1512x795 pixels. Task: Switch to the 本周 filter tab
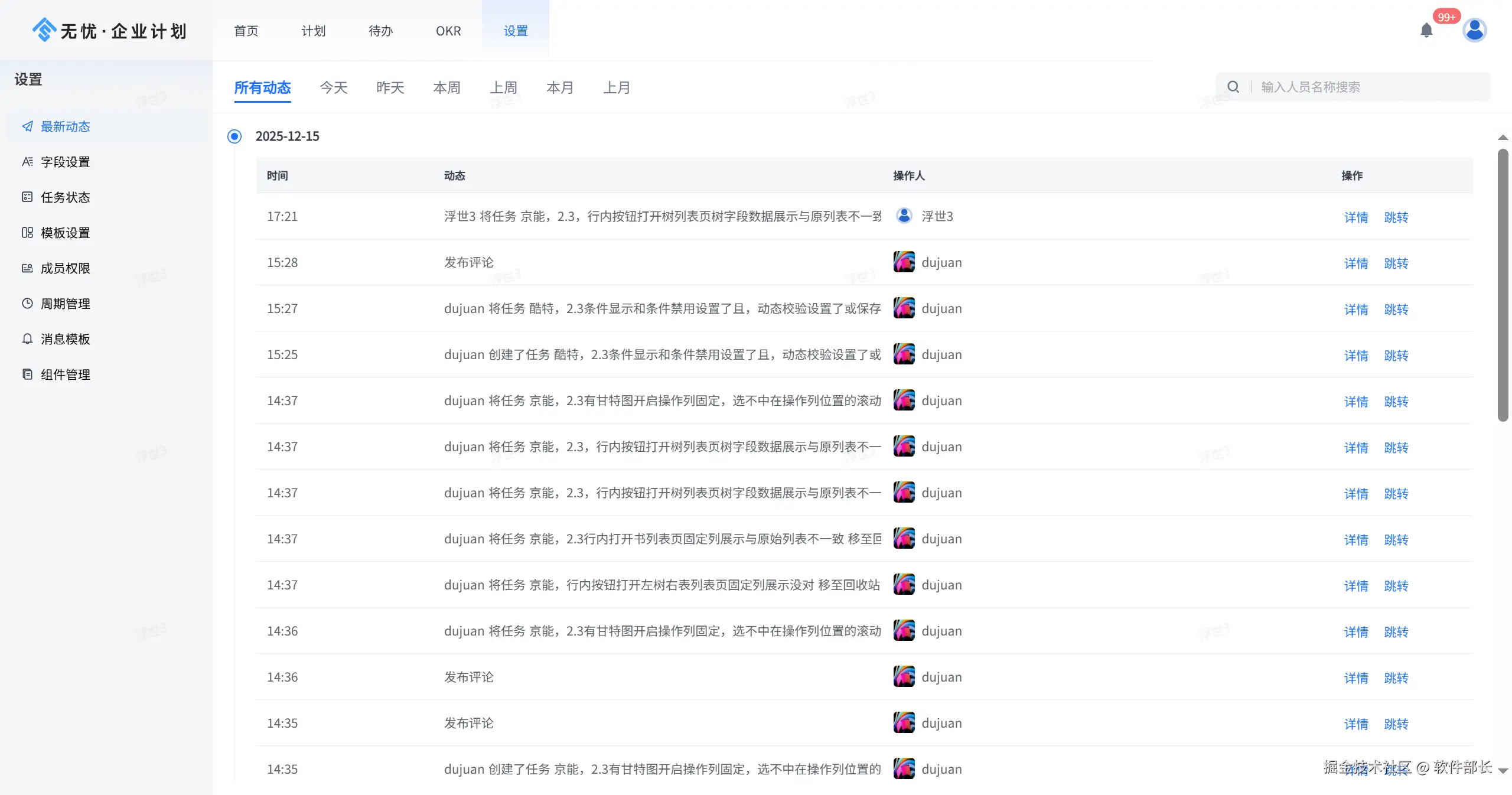click(447, 88)
